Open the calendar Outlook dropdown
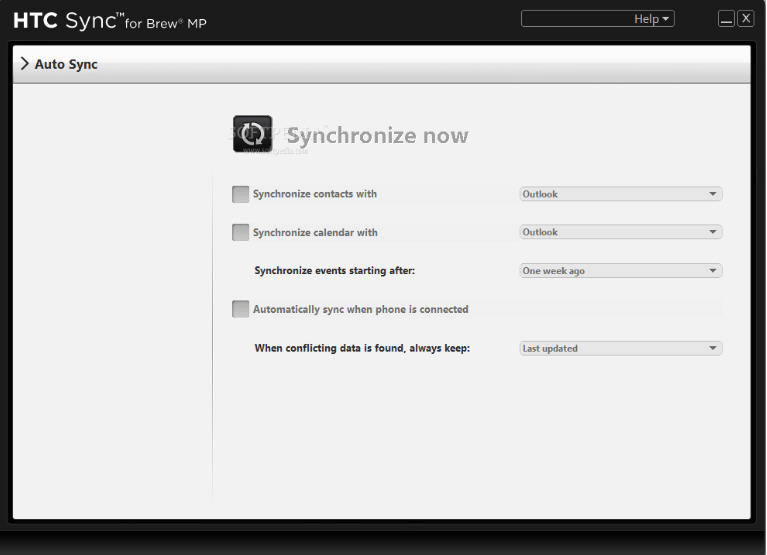 coord(621,232)
